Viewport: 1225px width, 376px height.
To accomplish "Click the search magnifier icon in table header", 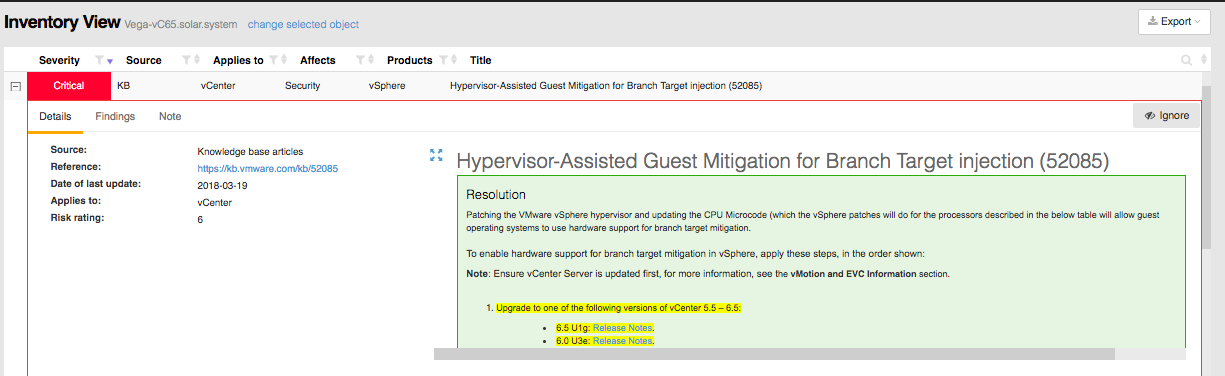I will click(x=1187, y=61).
